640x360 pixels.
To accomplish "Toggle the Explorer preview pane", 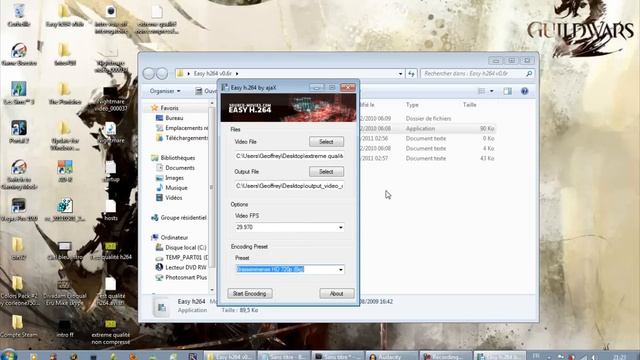I will (507, 91).
